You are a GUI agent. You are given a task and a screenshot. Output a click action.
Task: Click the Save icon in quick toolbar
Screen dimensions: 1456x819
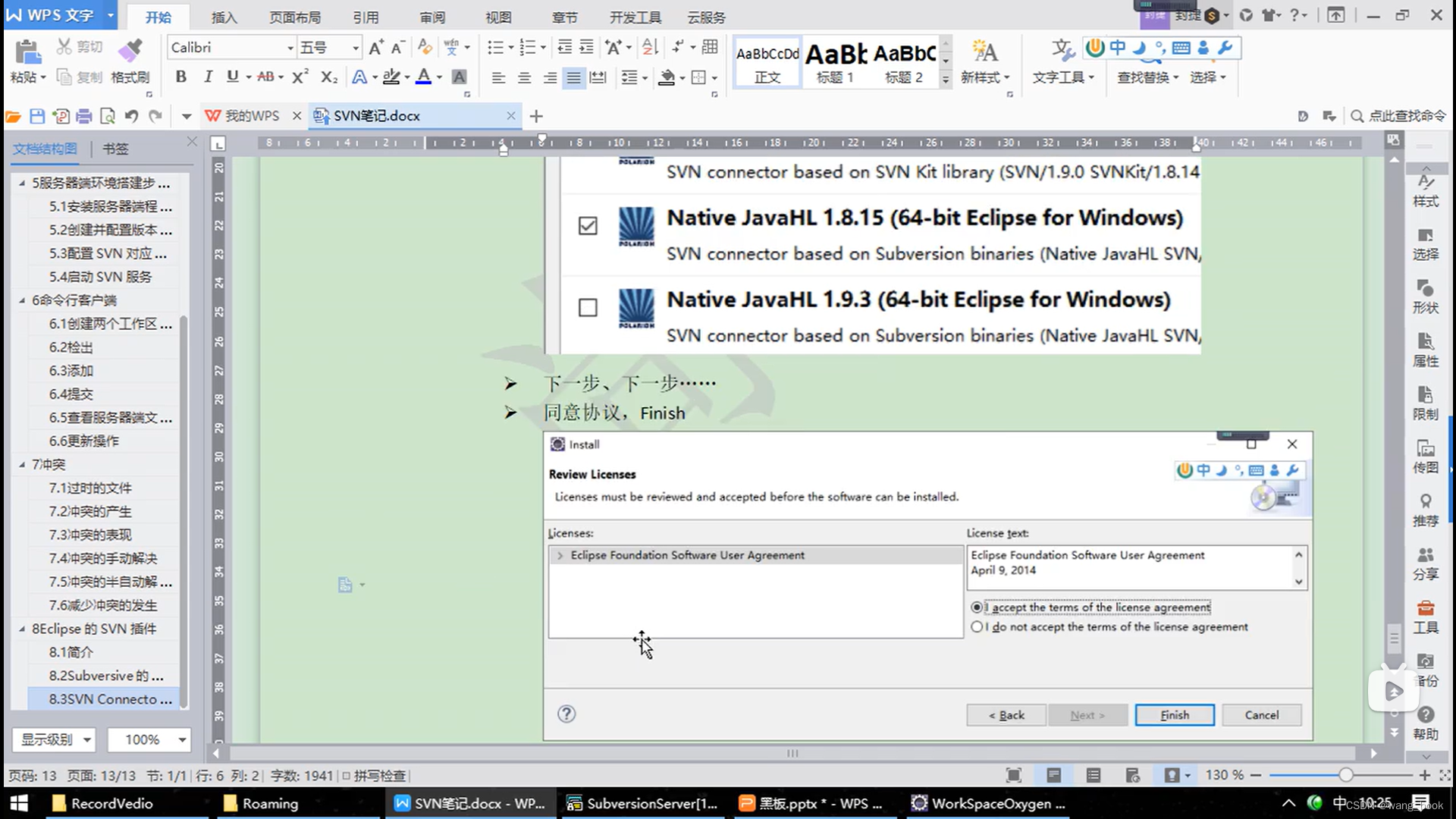(x=36, y=116)
